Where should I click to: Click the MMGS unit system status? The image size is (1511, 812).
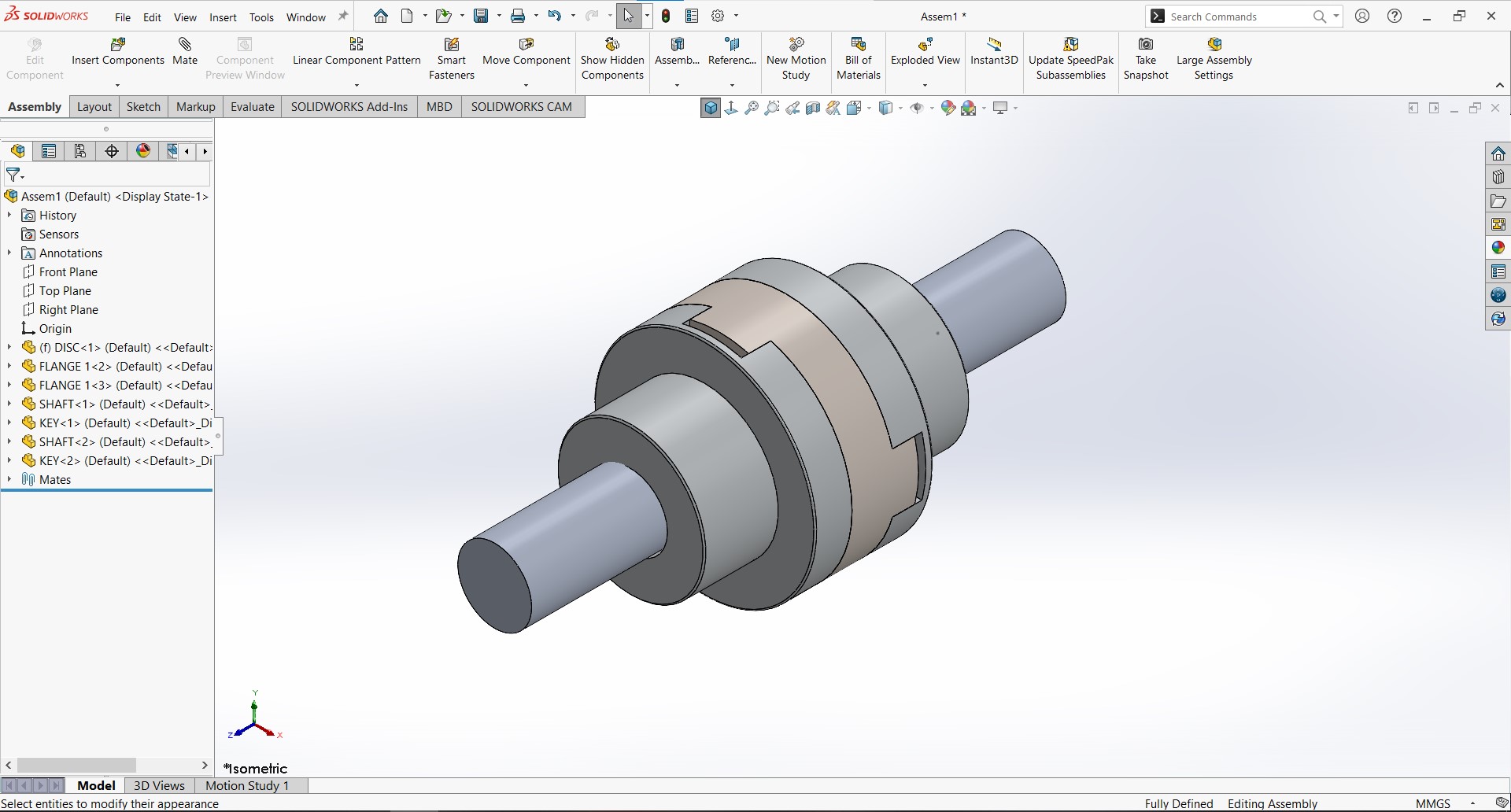point(1432,803)
